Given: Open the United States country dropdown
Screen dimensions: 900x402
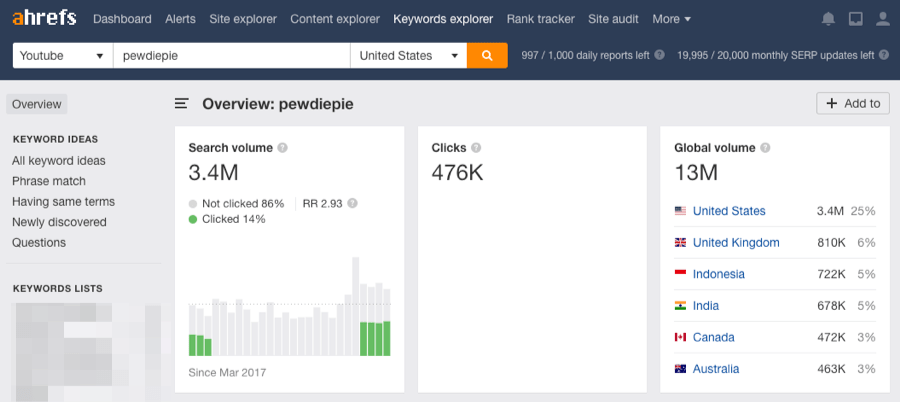Looking at the screenshot, I should pos(409,56).
